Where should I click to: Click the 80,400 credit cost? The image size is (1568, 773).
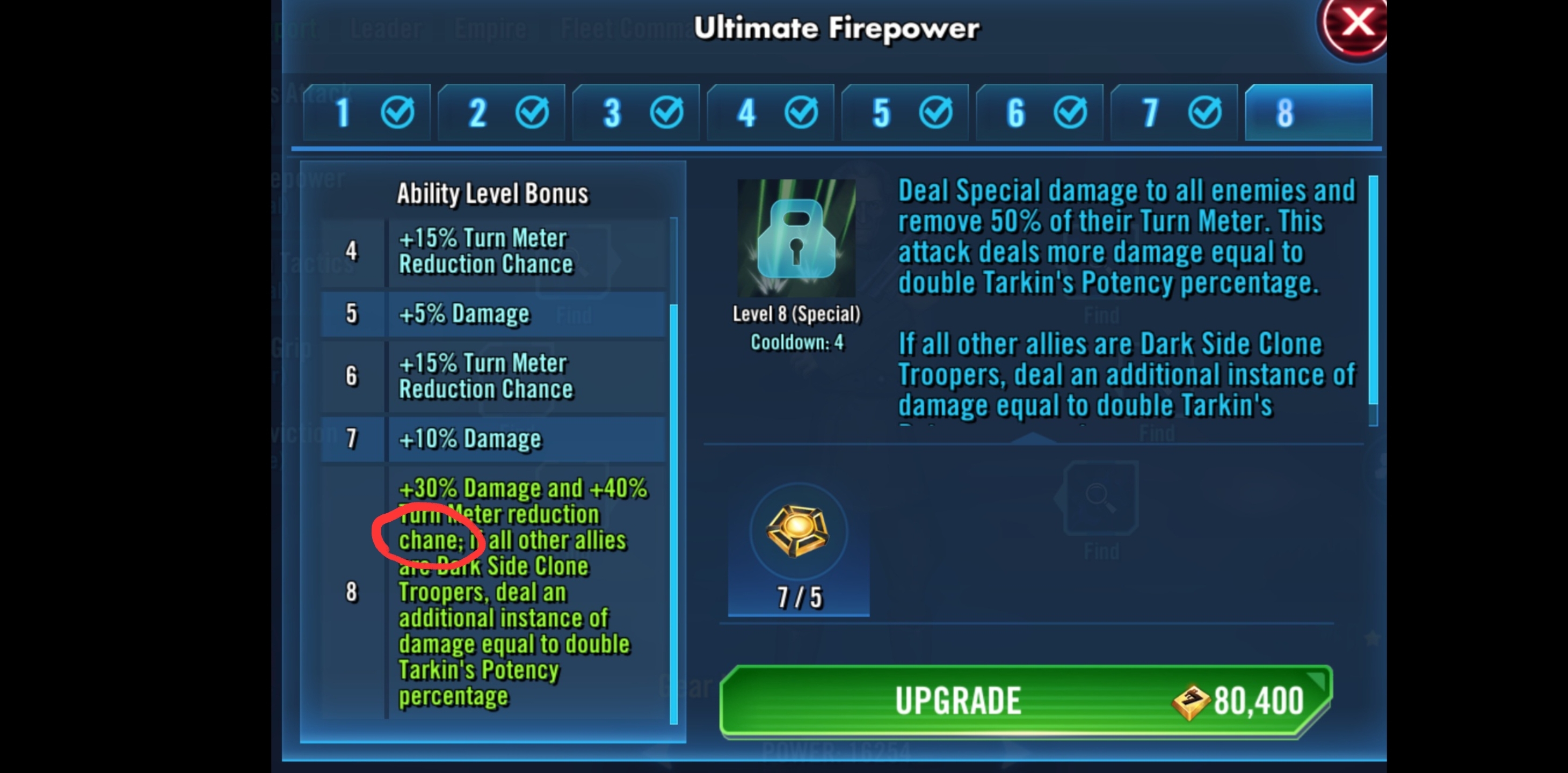(x=1259, y=701)
